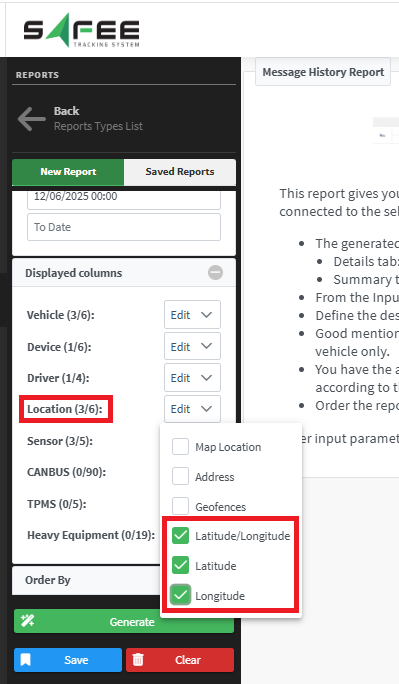Click the Address option label
Screen dimensions: 399x684
pyautogui.click(x=215, y=477)
